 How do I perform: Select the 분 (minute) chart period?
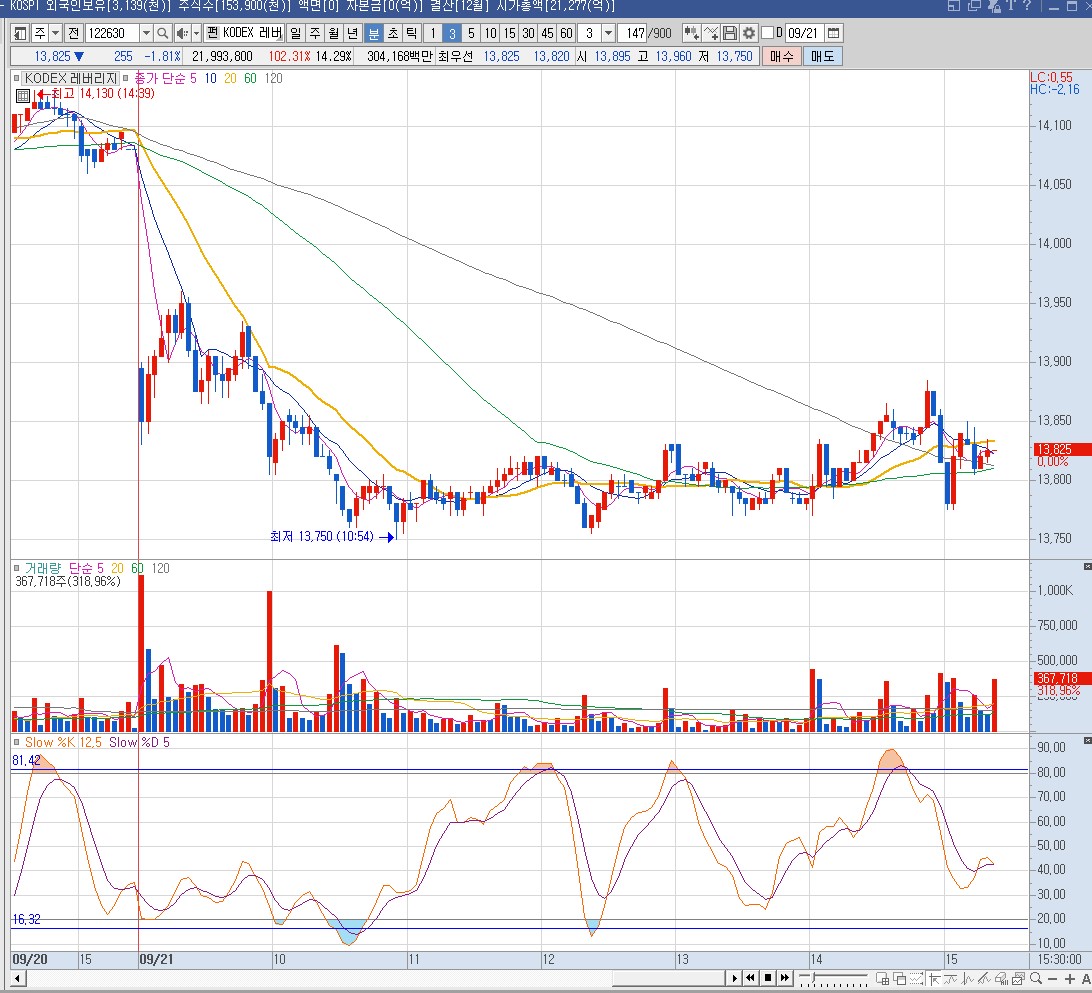click(x=374, y=33)
